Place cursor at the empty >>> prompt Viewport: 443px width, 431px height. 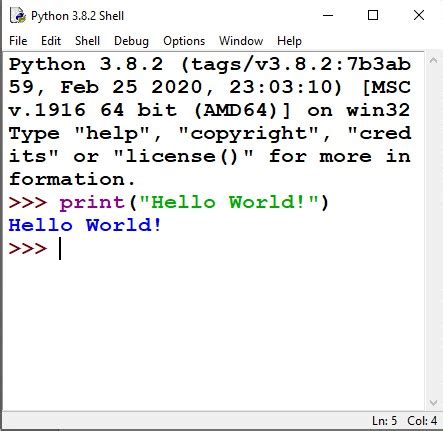(60, 248)
